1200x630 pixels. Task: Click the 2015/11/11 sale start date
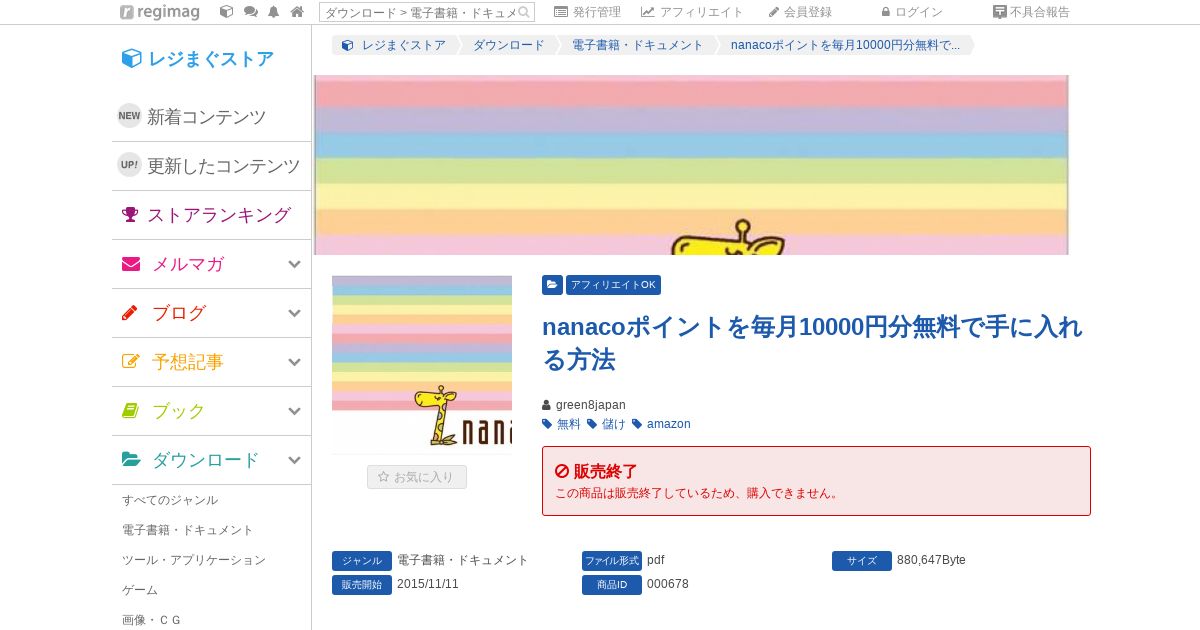point(428,584)
